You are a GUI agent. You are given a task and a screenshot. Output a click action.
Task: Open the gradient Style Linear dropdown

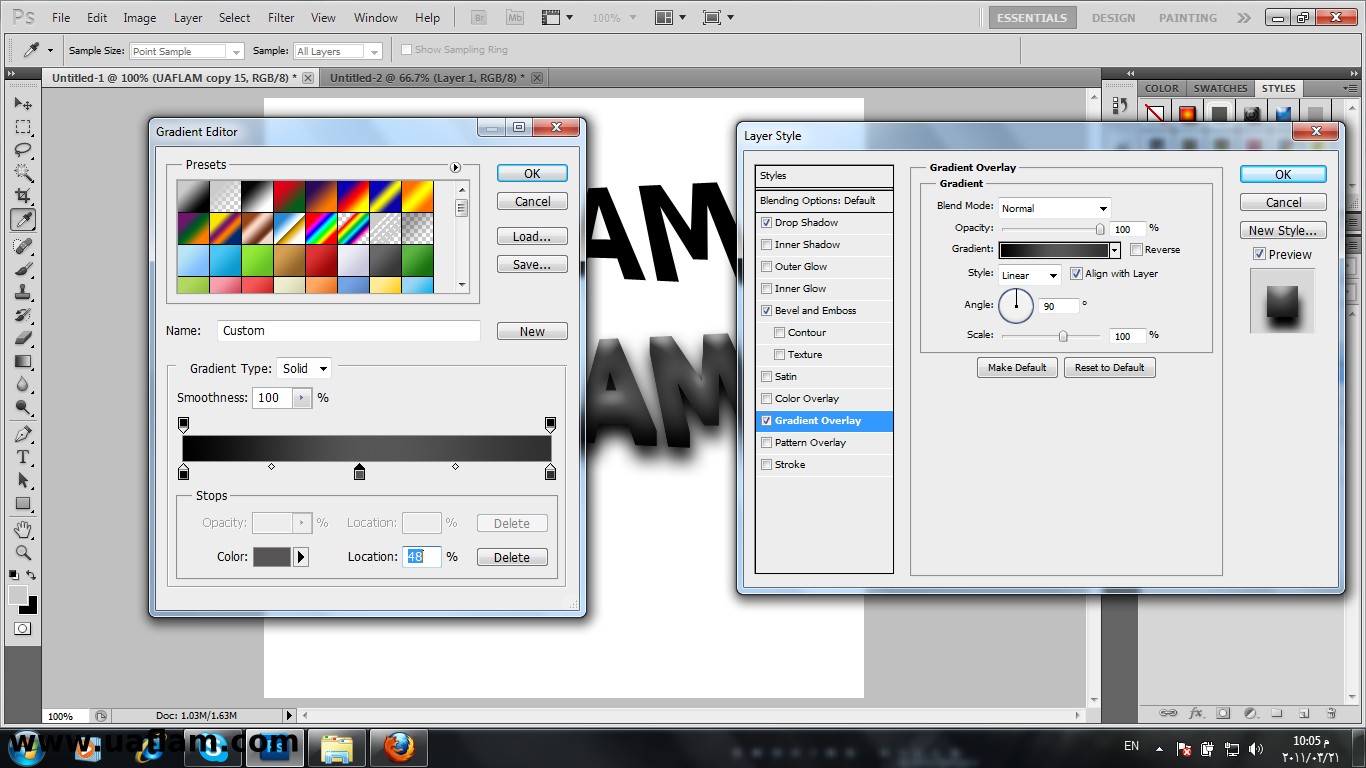point(1030,275)
